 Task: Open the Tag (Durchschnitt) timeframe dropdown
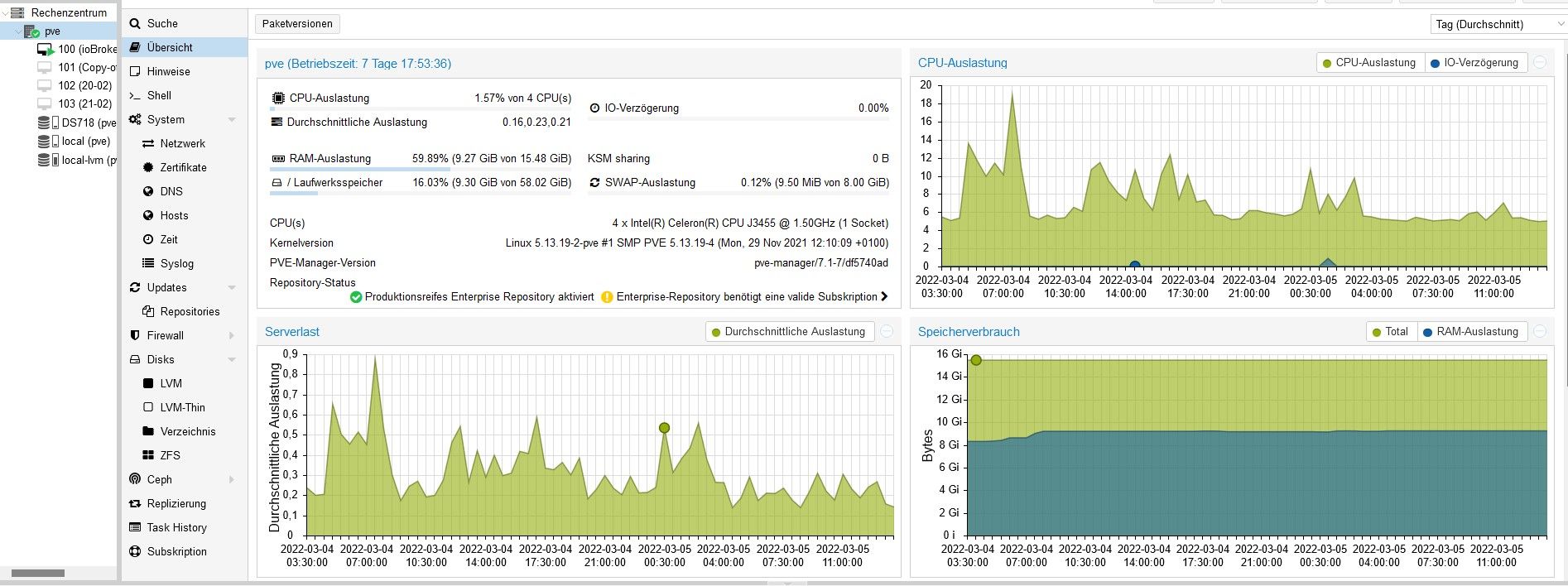[1498, 24]
